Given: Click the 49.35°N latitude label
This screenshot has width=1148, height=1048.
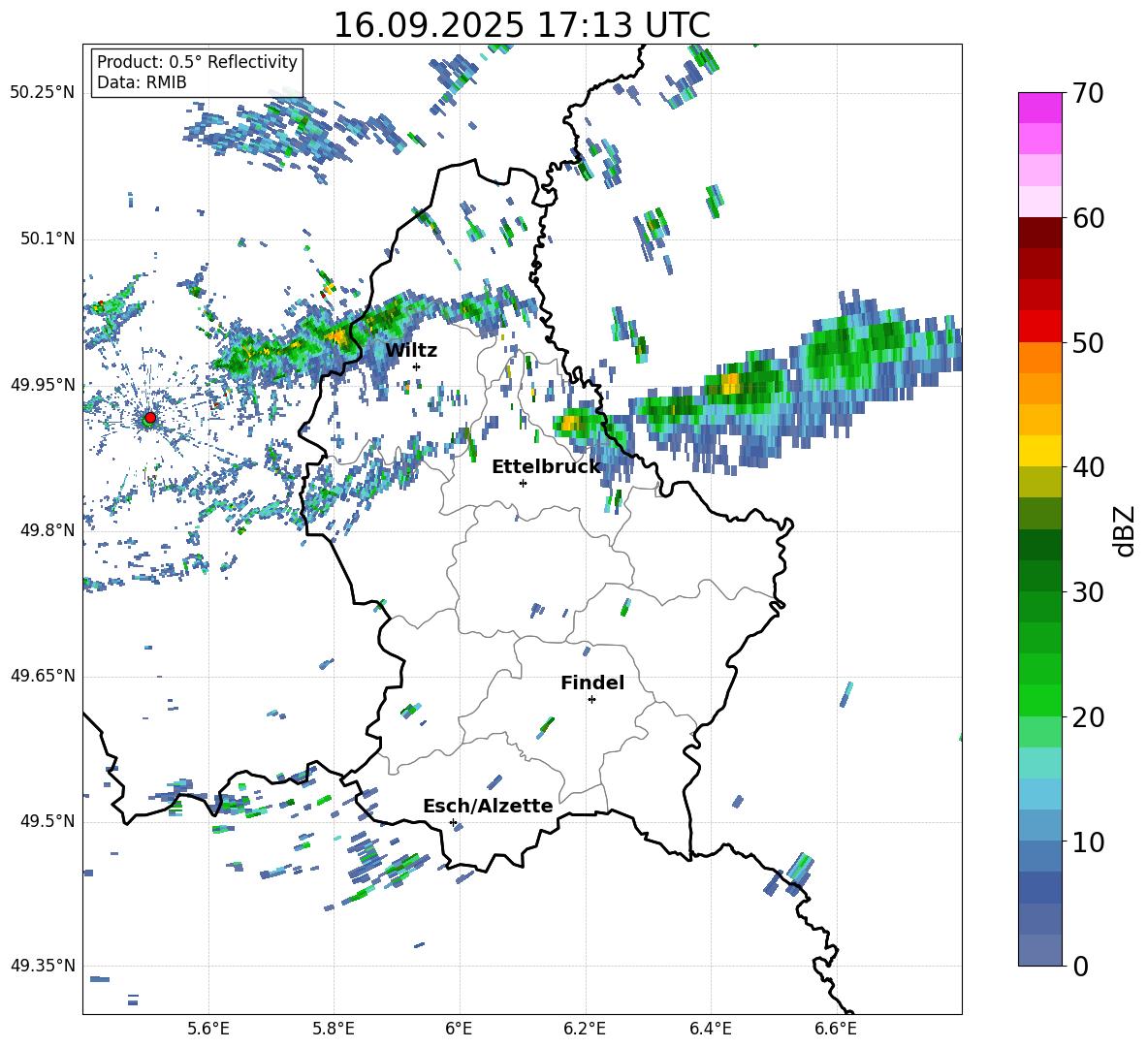Looking at the screenshot, I should (43, 966).
